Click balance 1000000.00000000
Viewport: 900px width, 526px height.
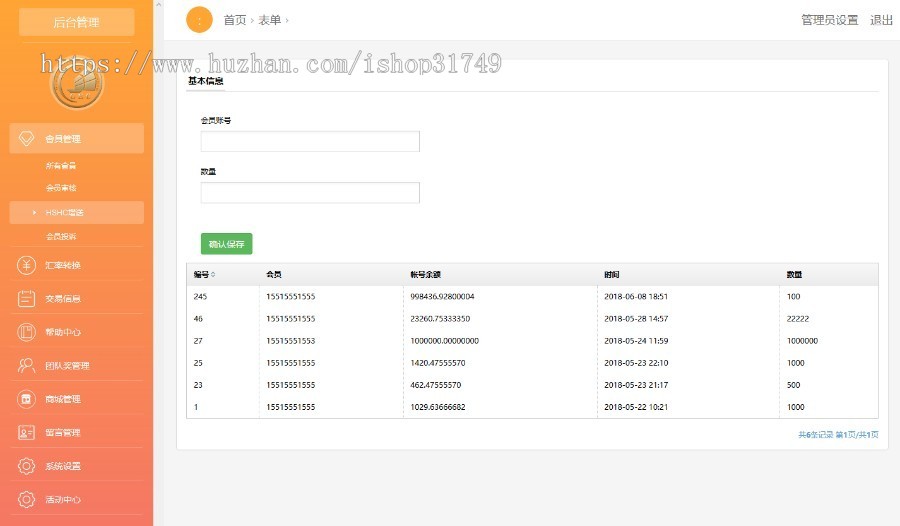click(444, 341)
